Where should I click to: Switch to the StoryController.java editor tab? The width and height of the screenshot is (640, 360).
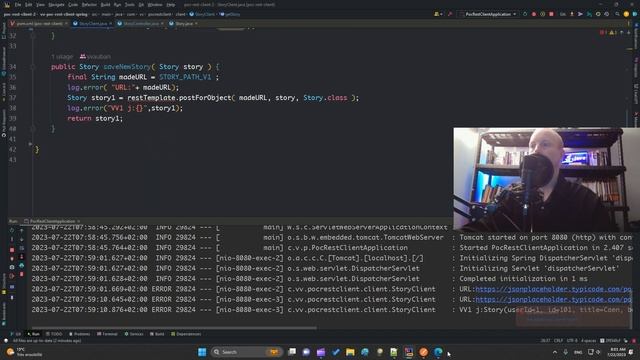140,24
